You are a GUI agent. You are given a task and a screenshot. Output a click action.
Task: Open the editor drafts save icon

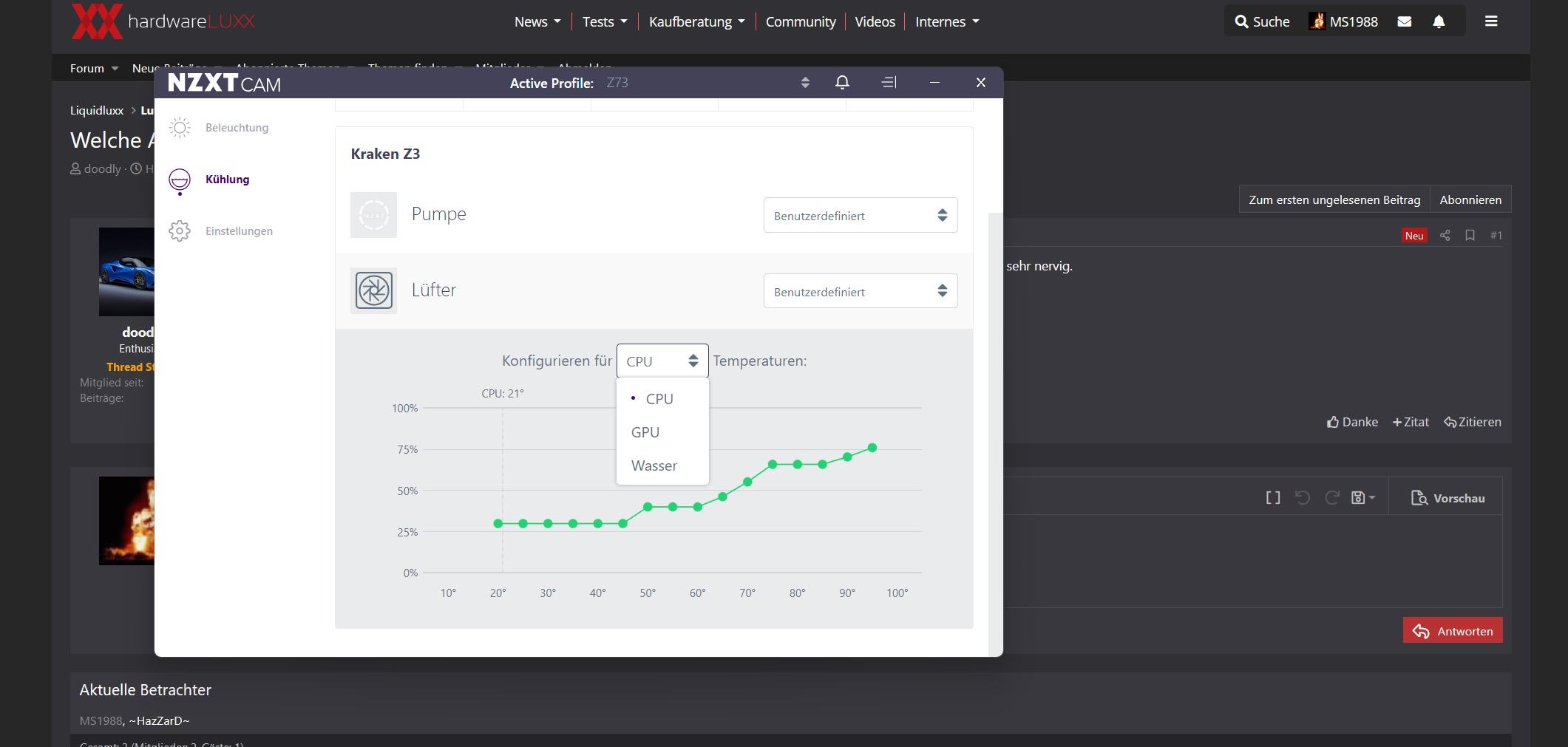tap(1362, 498)
